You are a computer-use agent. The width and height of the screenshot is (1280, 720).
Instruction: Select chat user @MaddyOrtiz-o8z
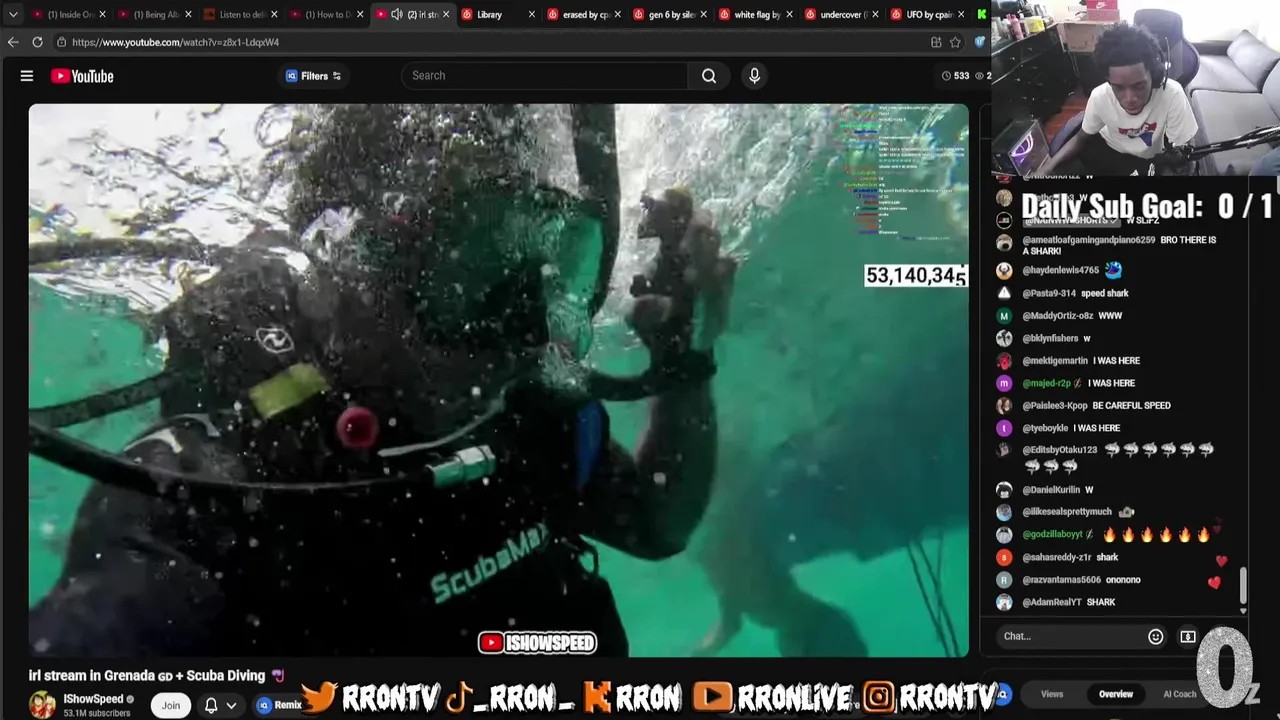coord(1057,316)
